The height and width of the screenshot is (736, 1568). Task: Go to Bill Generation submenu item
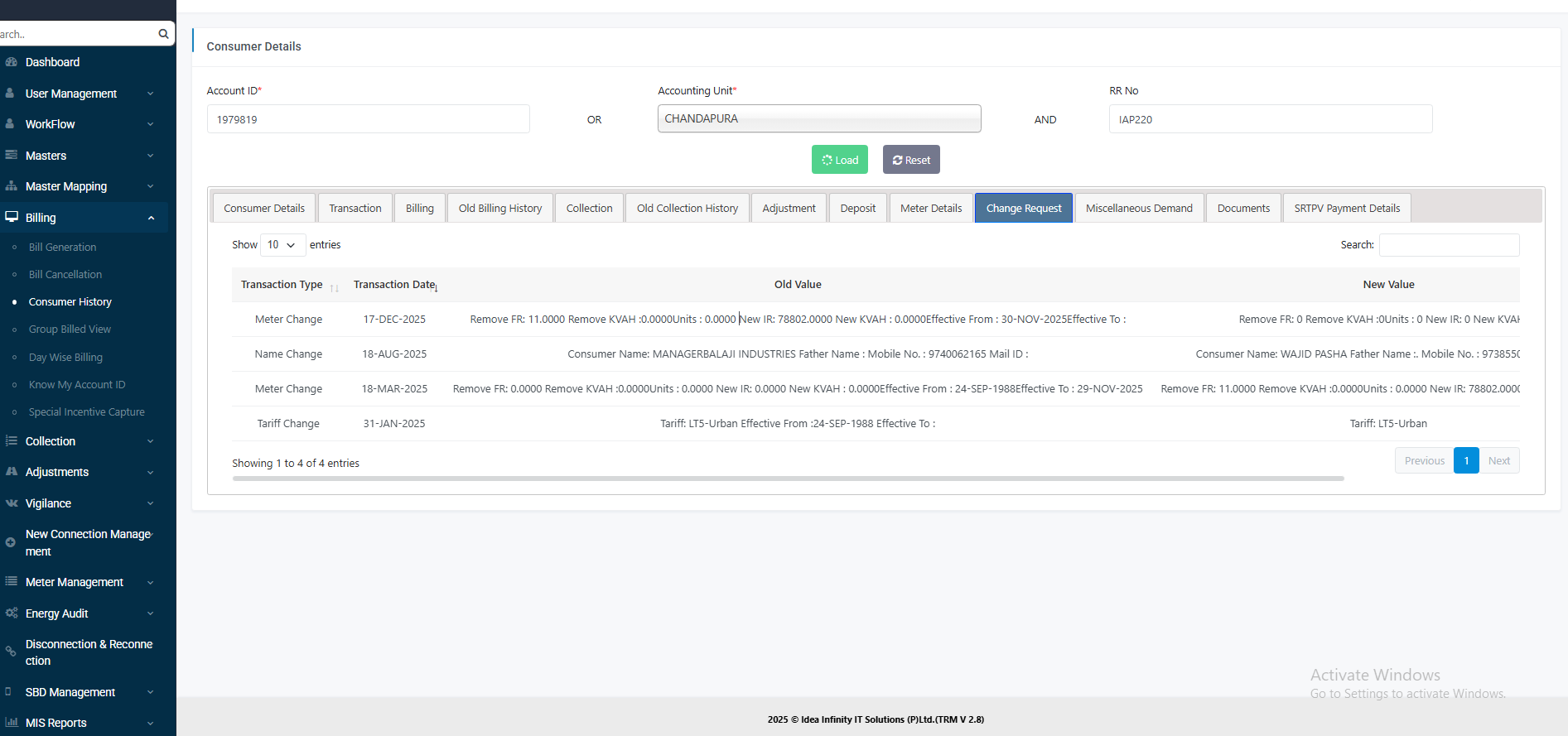click(x=62, y=248)
